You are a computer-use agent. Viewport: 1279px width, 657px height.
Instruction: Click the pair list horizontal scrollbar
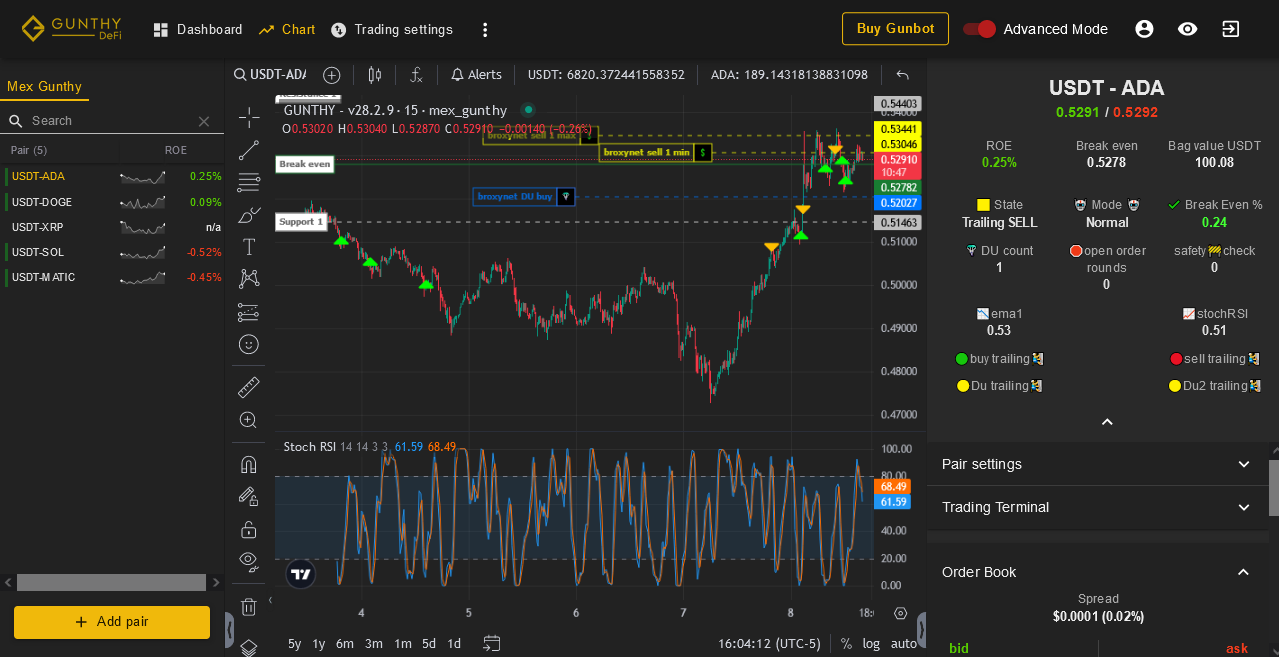click(x=111, y=582)
